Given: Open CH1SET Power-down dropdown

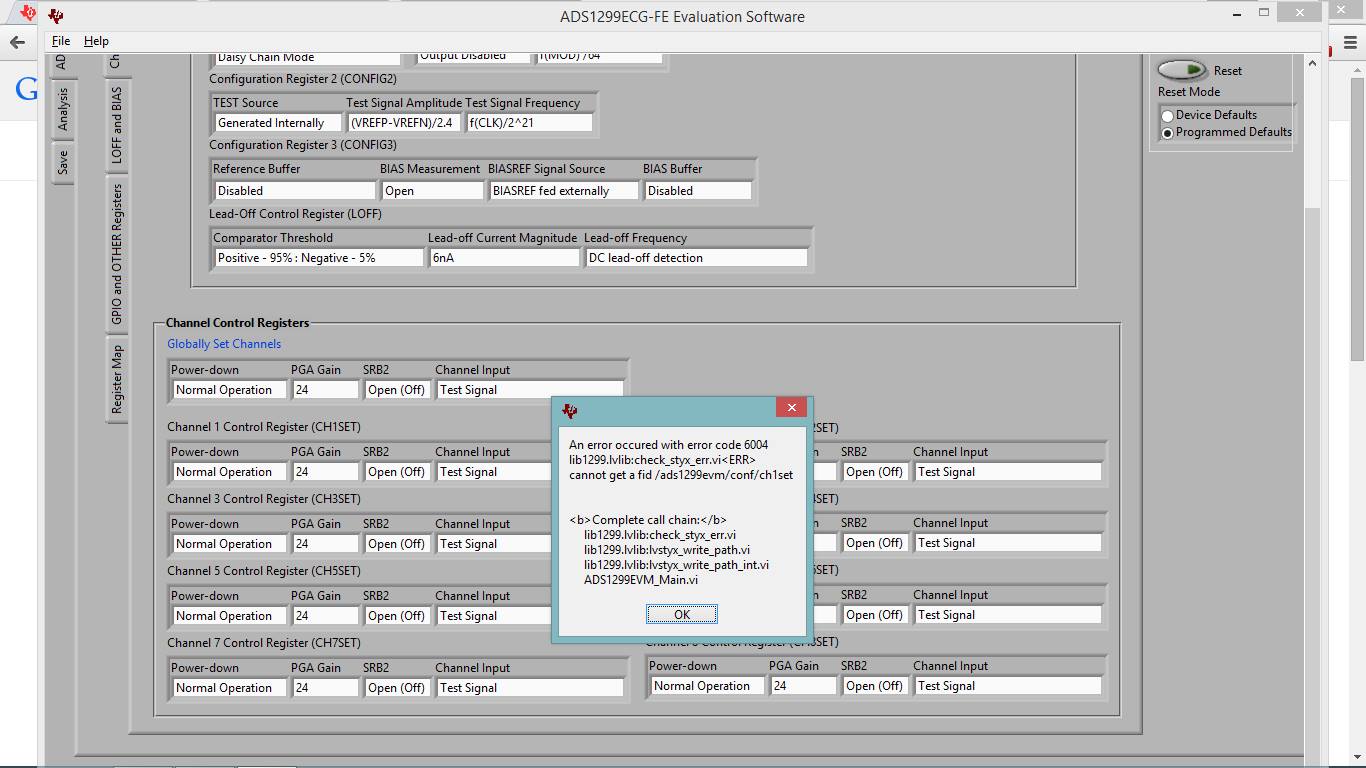Looking at the screenshot, I should pyautogui.click(x=229, y=472).
